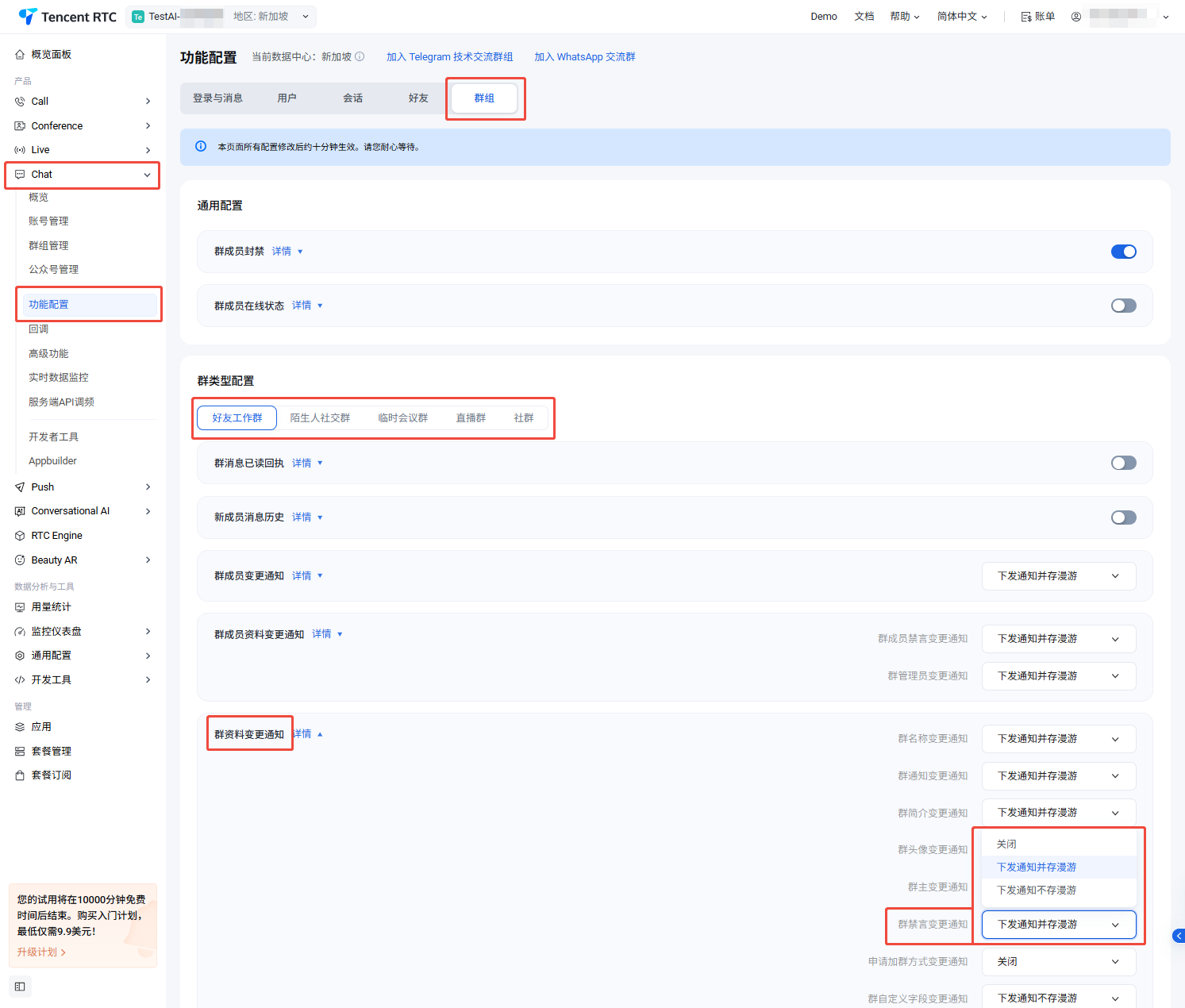Open the 群自定义字段变更通知 dropdown
Image resolution: width=1185 pixels, height=1008 pixels.
click(1059, 997)
